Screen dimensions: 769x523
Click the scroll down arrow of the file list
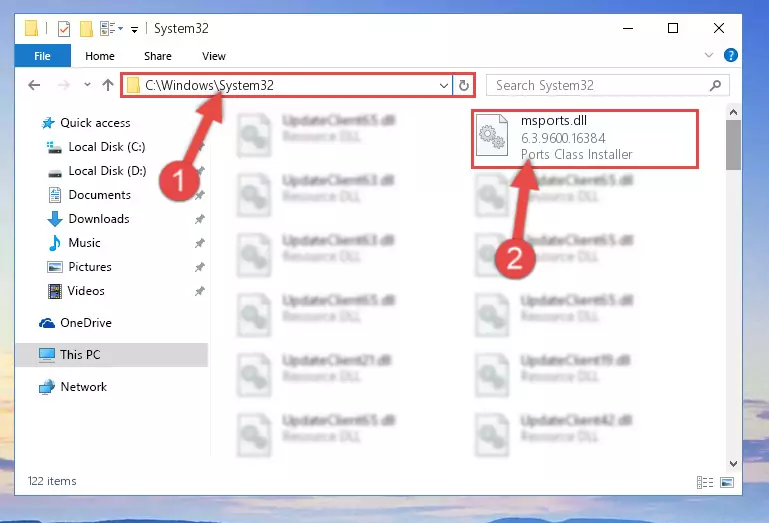[733, 464]
